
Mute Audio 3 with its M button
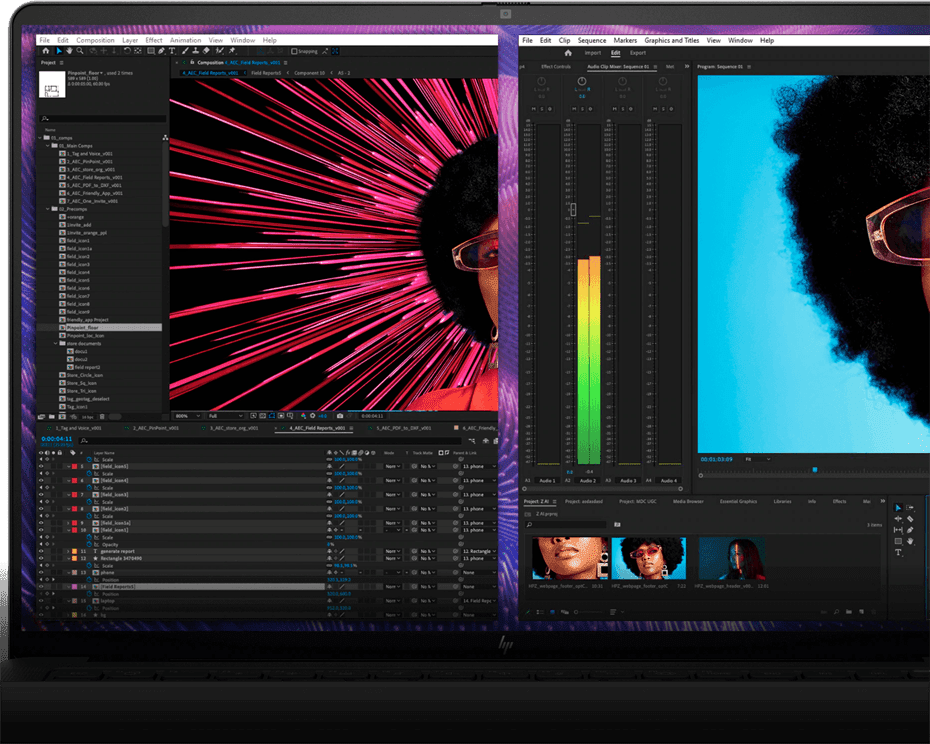point(614,109)
